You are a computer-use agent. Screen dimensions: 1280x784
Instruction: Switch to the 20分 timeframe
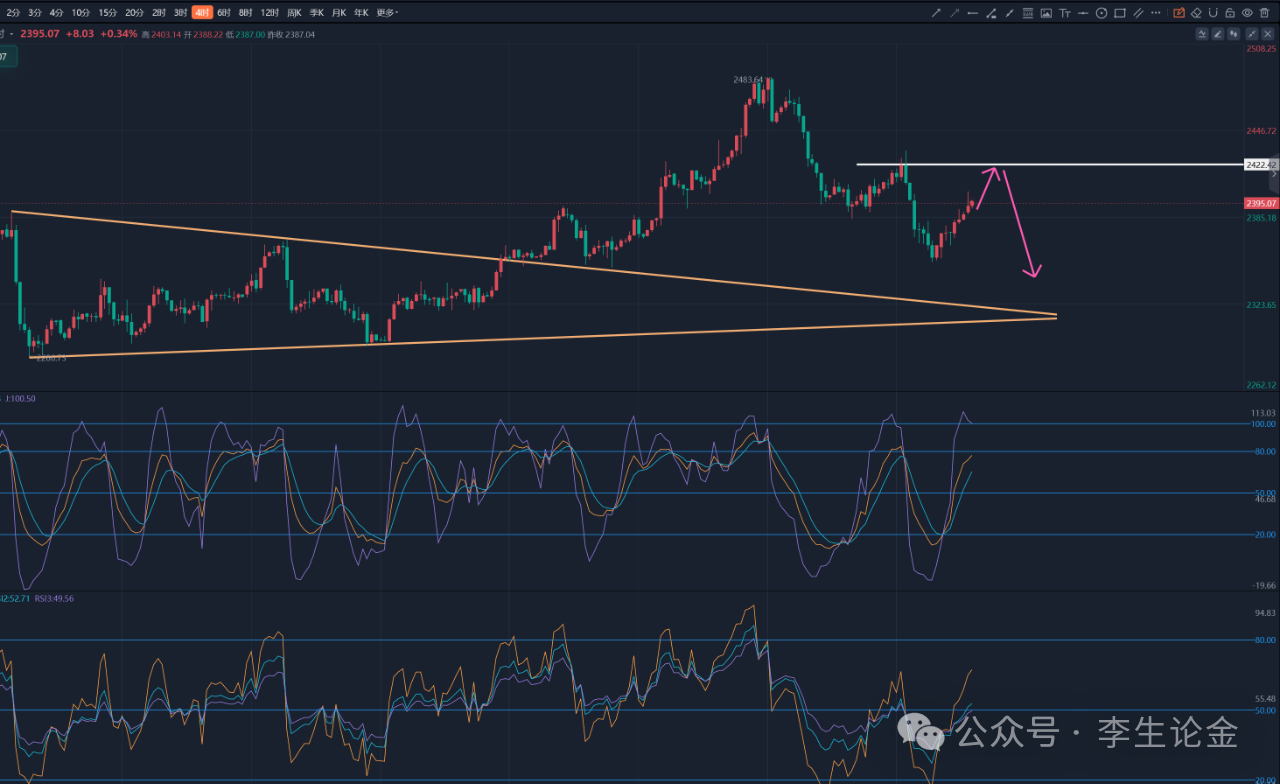point(134,13)
